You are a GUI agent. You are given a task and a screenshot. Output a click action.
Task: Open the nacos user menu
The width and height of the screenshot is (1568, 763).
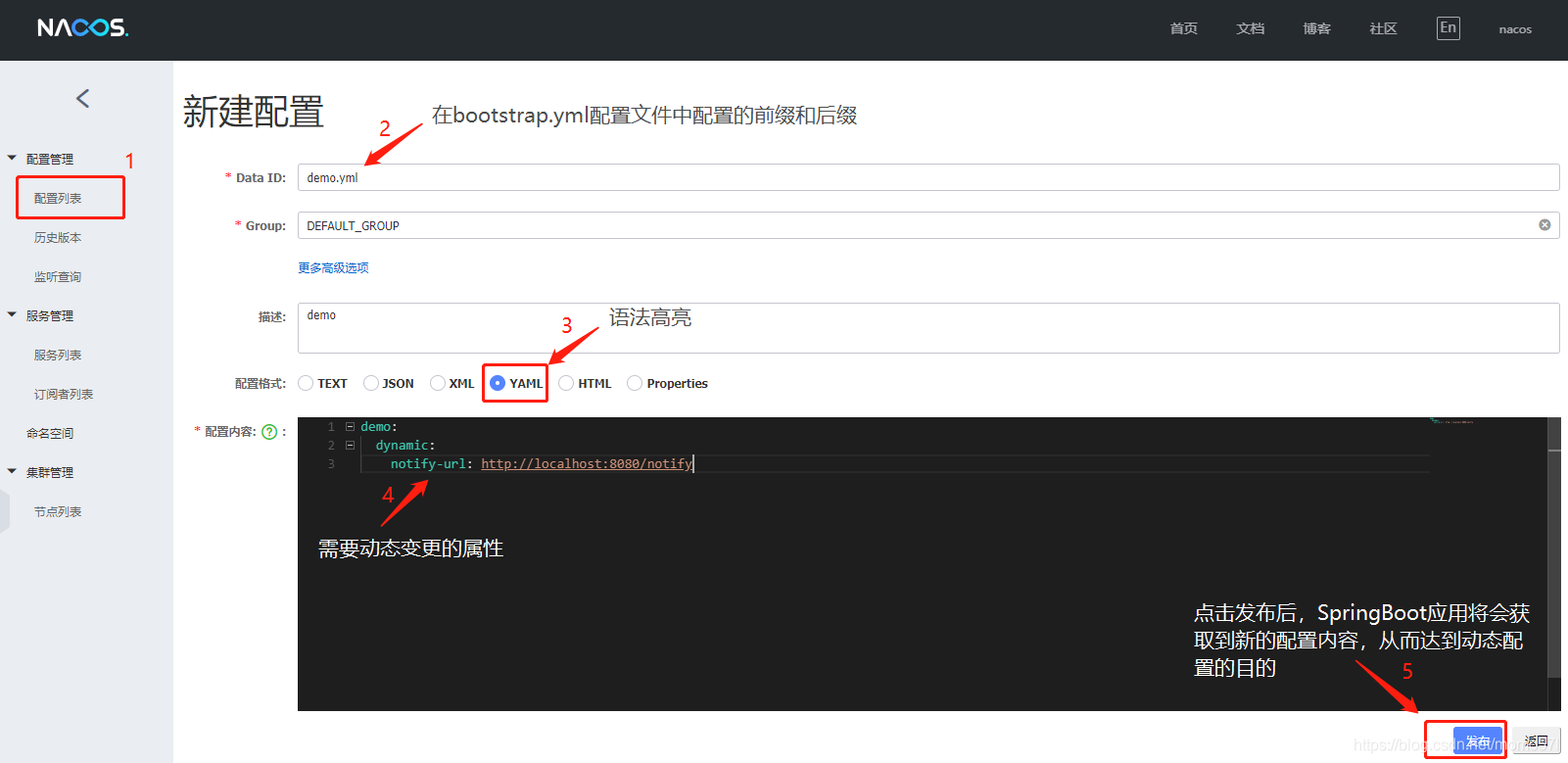tap(1515, 29)
